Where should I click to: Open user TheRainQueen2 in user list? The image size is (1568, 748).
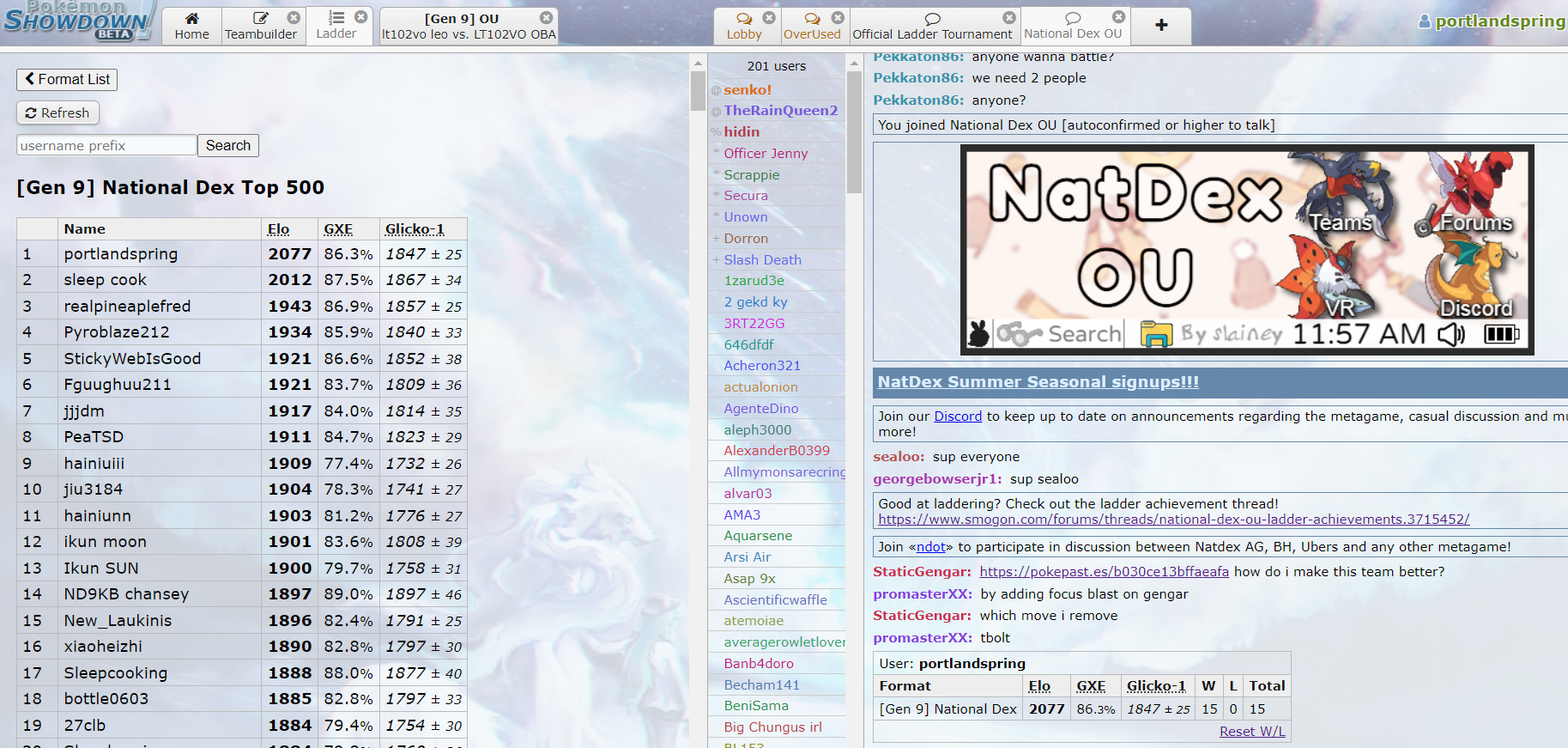[777, 110]
